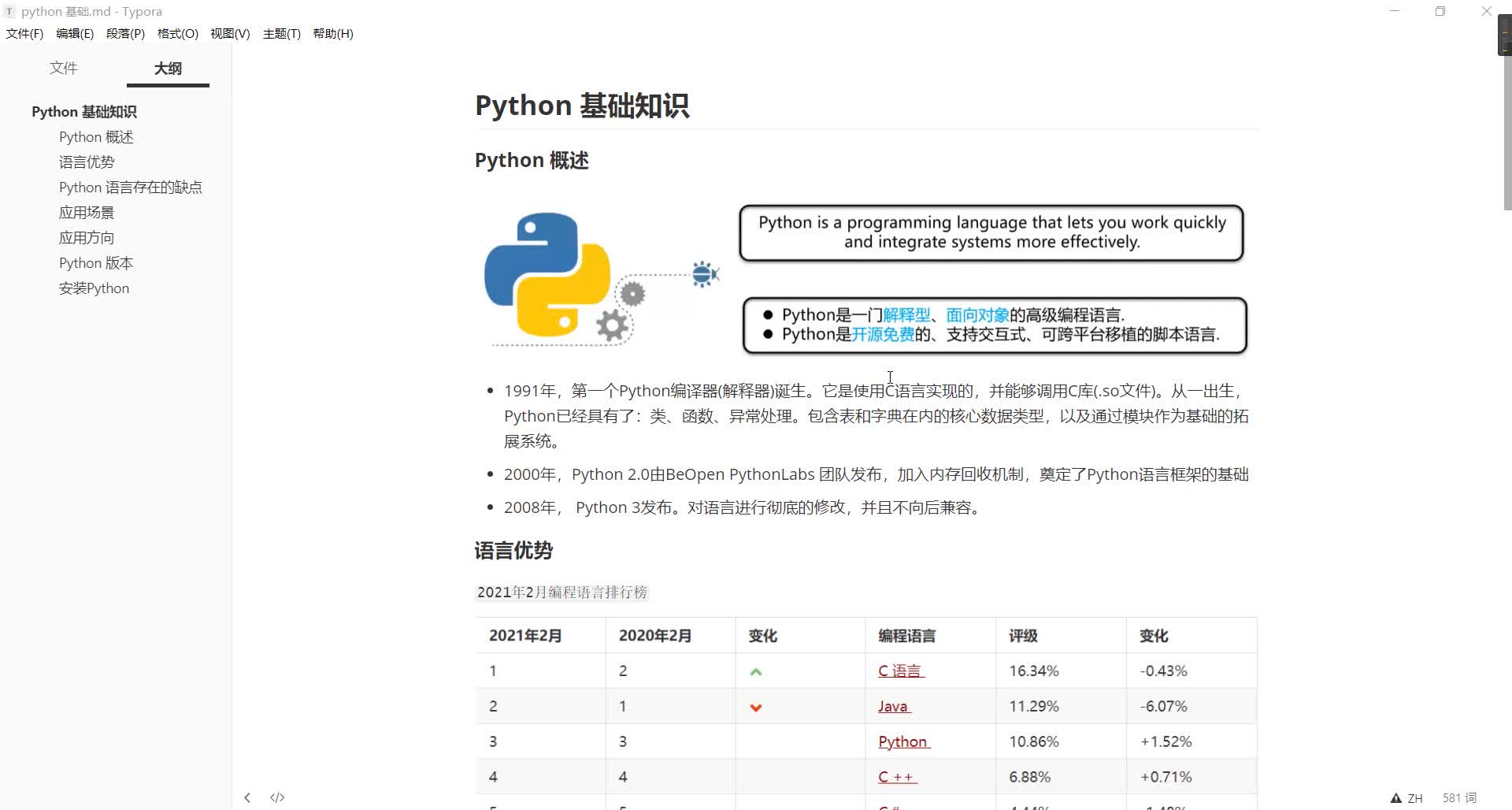Click the 评级 table header cell
The width and height of the screenshot is (1512, 810).
point(1061,636)
